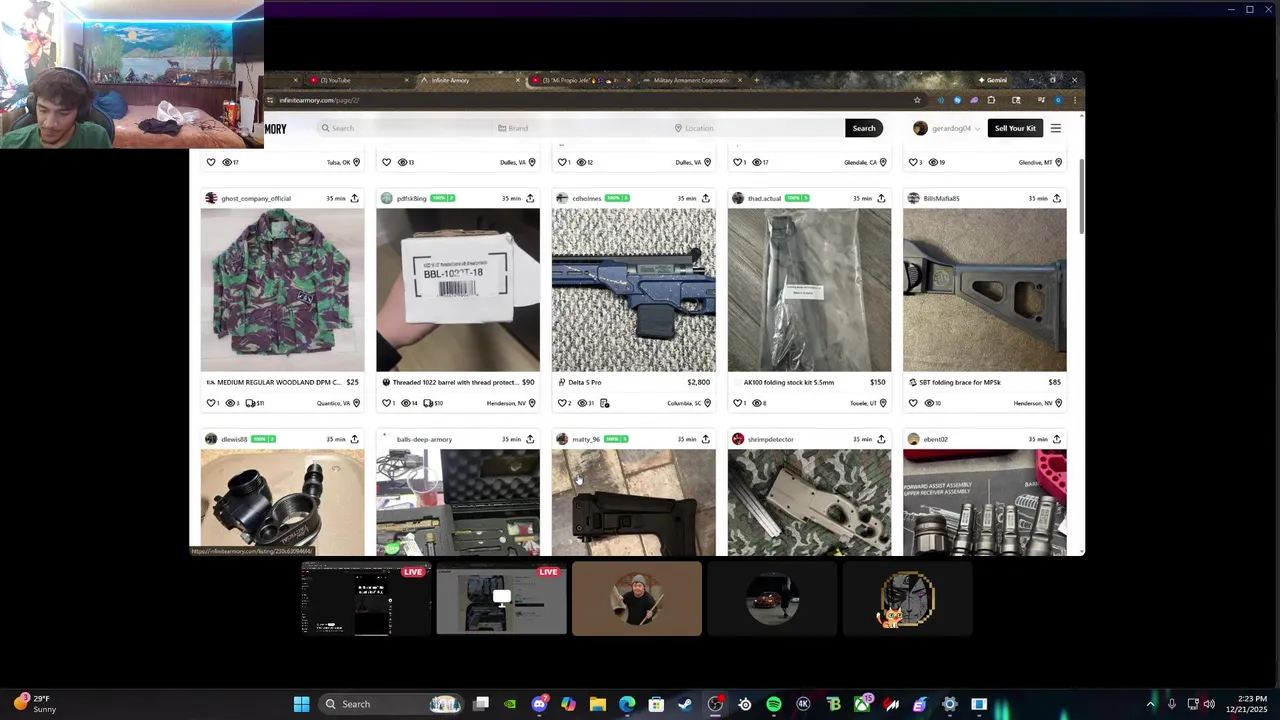Image resolution: width=1280 pixels, height=720 pixels.
Task: Open the MP5k folding brace photo
Action: click(985, 290)
